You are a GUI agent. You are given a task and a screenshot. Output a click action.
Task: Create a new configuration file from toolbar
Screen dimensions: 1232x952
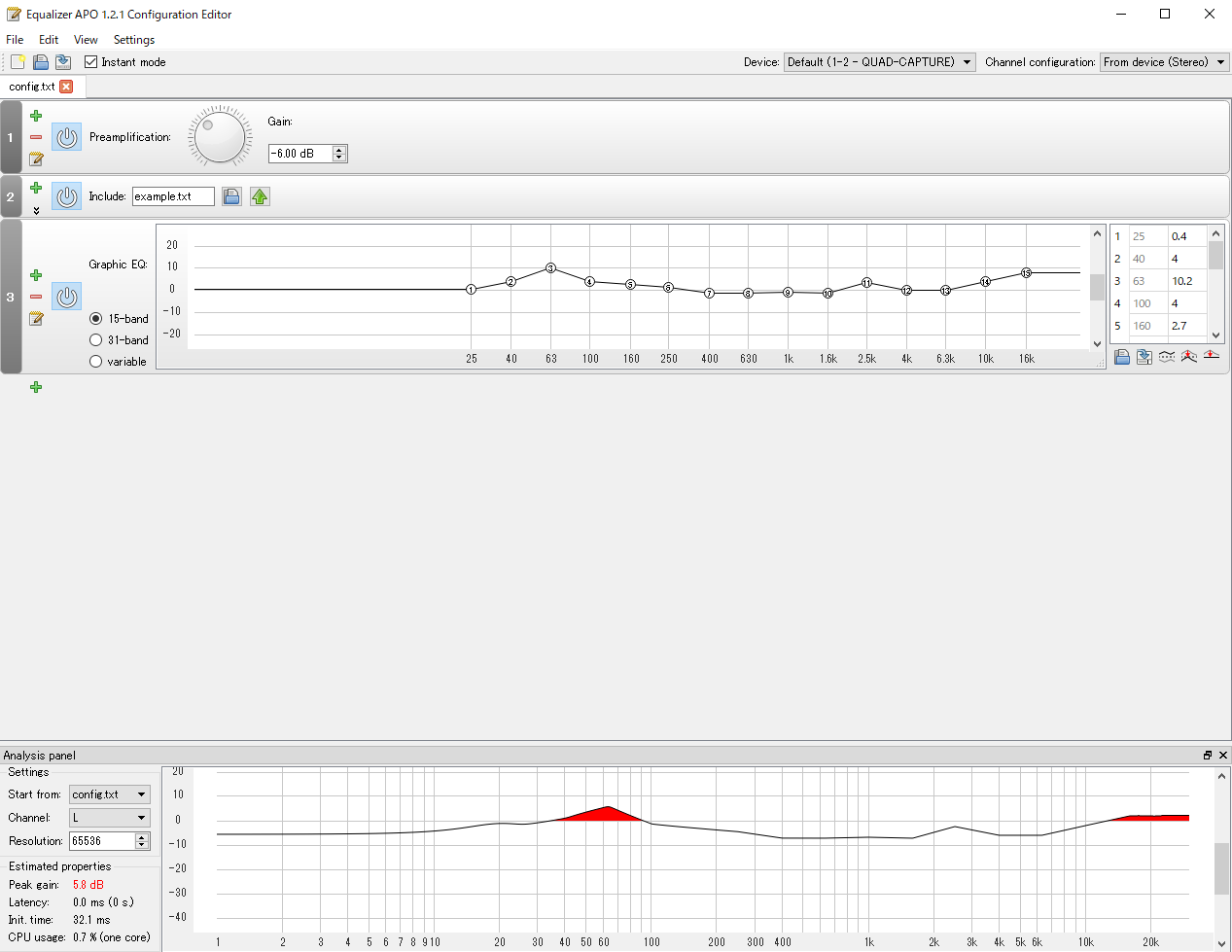point(18,62)
